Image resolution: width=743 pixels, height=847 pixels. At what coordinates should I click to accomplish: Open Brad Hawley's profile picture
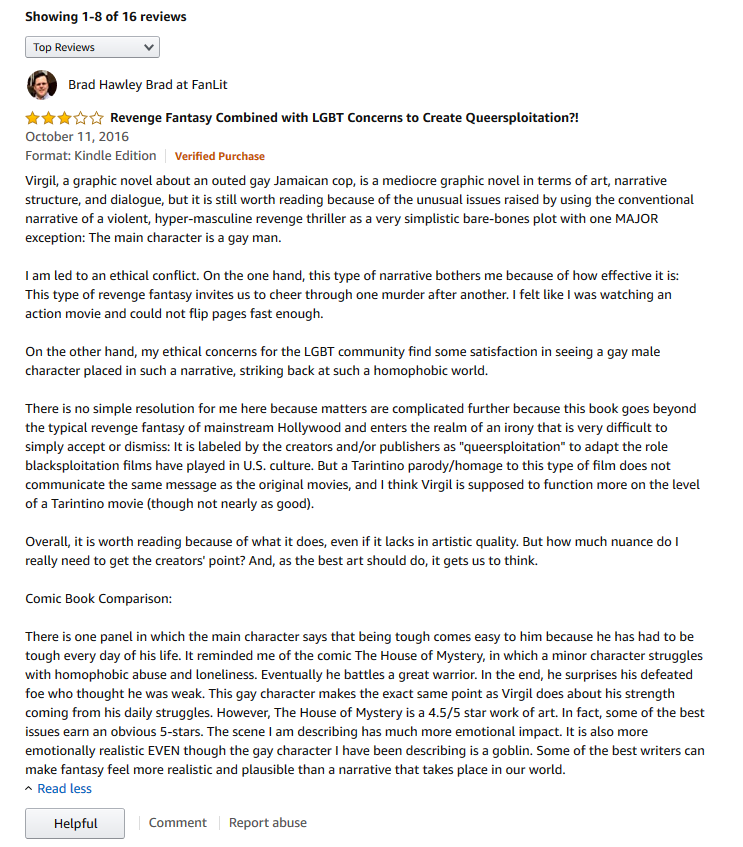42,85
